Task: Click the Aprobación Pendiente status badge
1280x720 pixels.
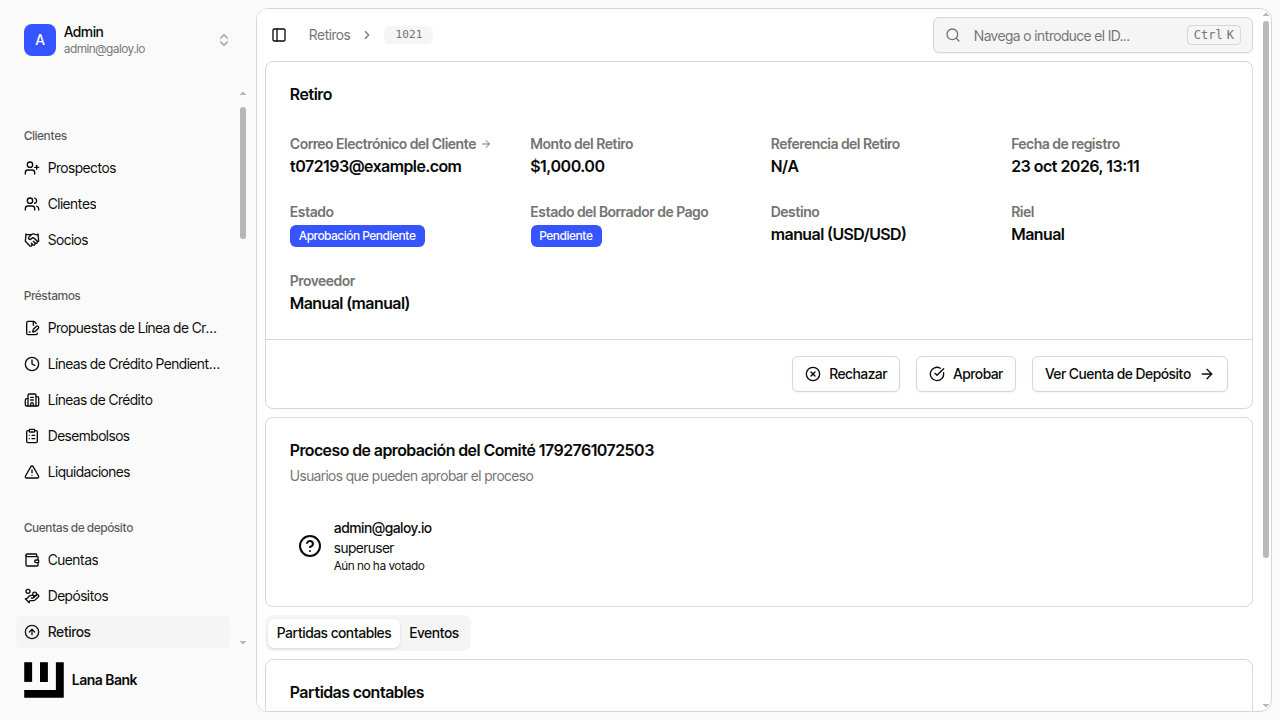Action: [x=357, y=236]
